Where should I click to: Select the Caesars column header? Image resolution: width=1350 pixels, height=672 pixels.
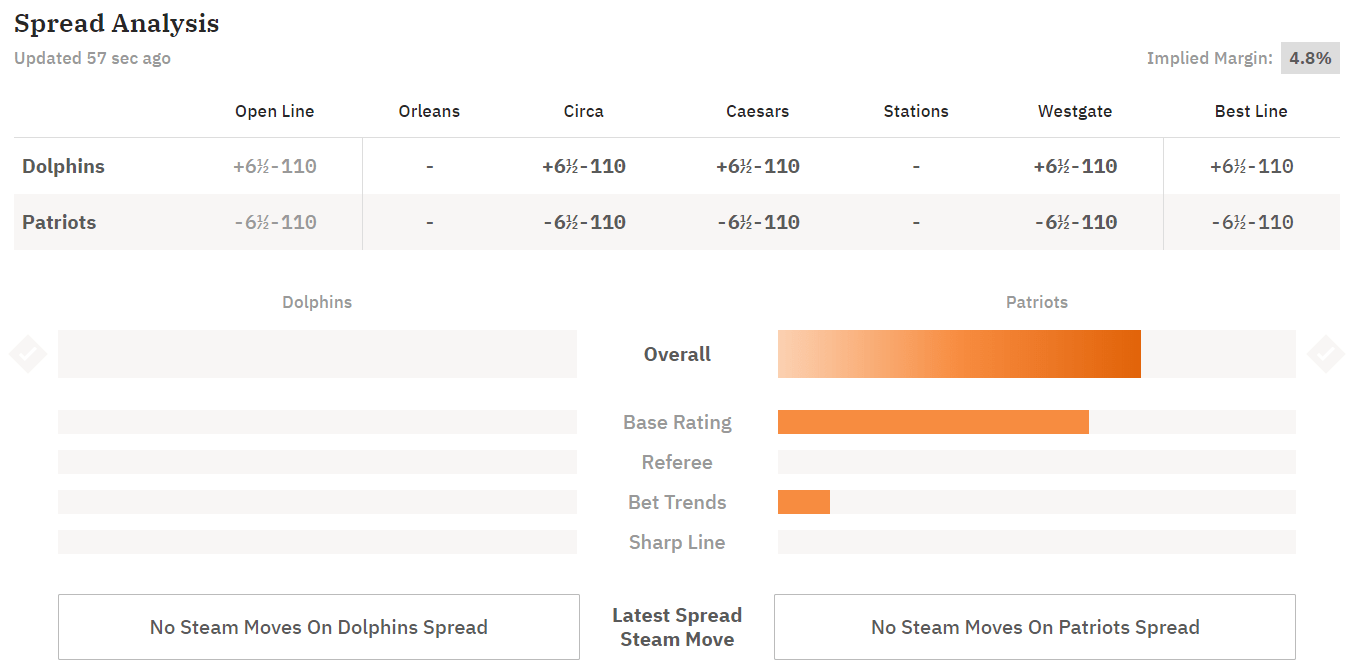coord(757,111)
